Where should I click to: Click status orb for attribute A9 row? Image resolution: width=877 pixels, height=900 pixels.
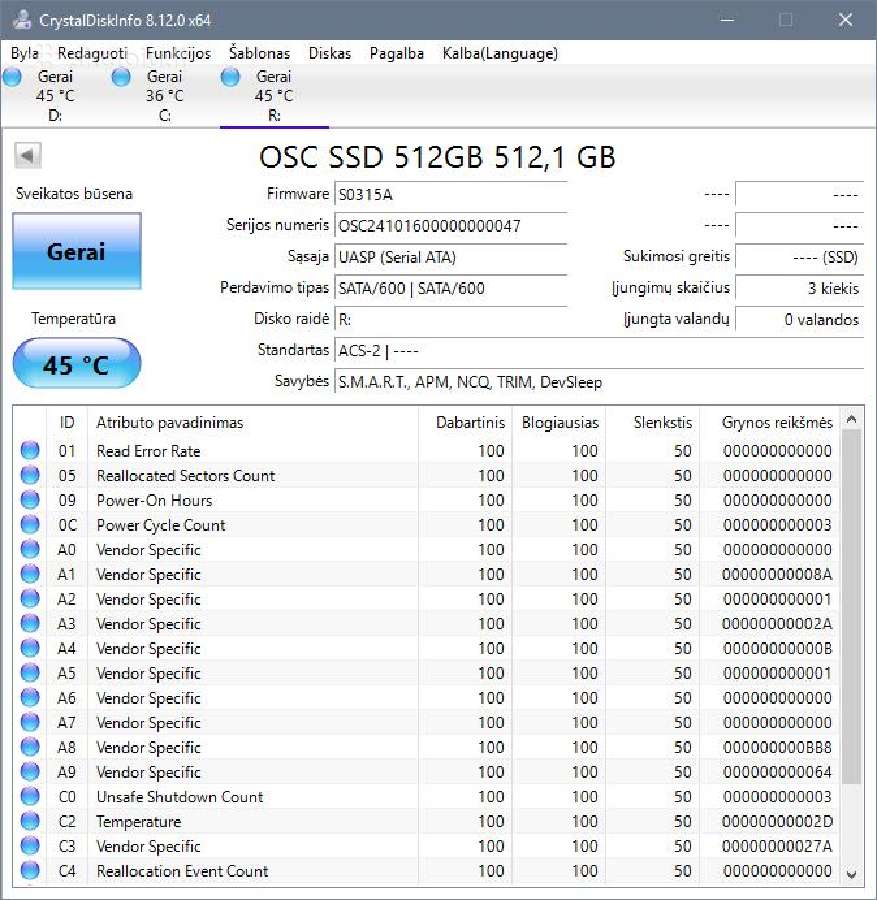tap(30, 771)
